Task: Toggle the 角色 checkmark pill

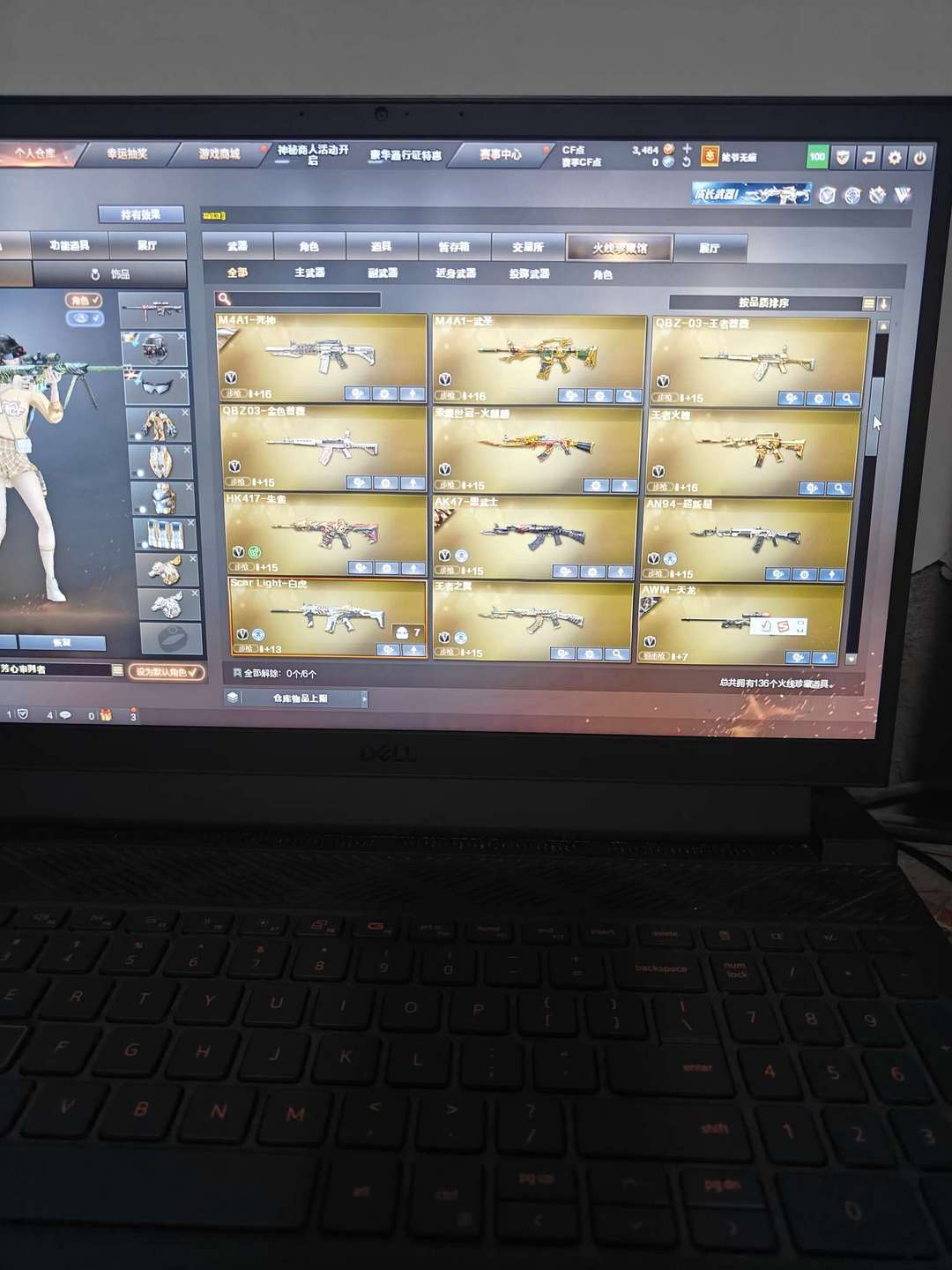Action: coord(83,300)
